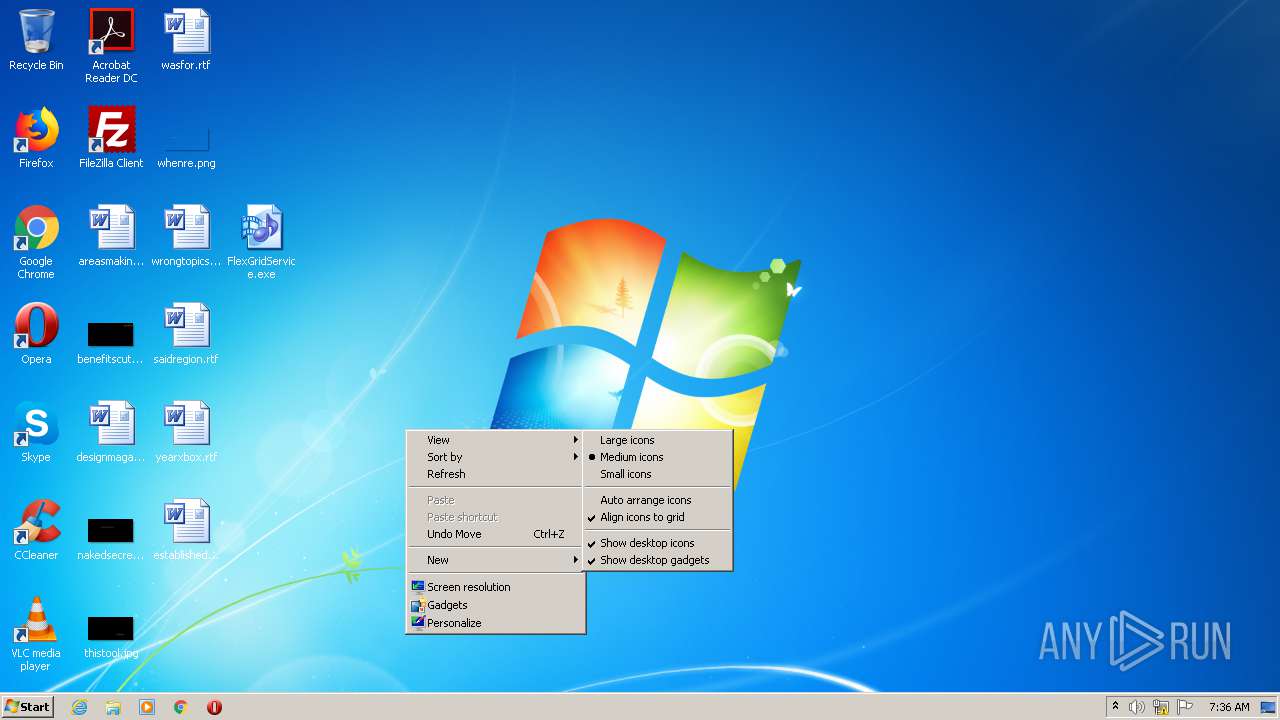The height and width of the screenshot is (720, 1280).
Task: Open Personalize from the context menu
Action: [495, 623]
